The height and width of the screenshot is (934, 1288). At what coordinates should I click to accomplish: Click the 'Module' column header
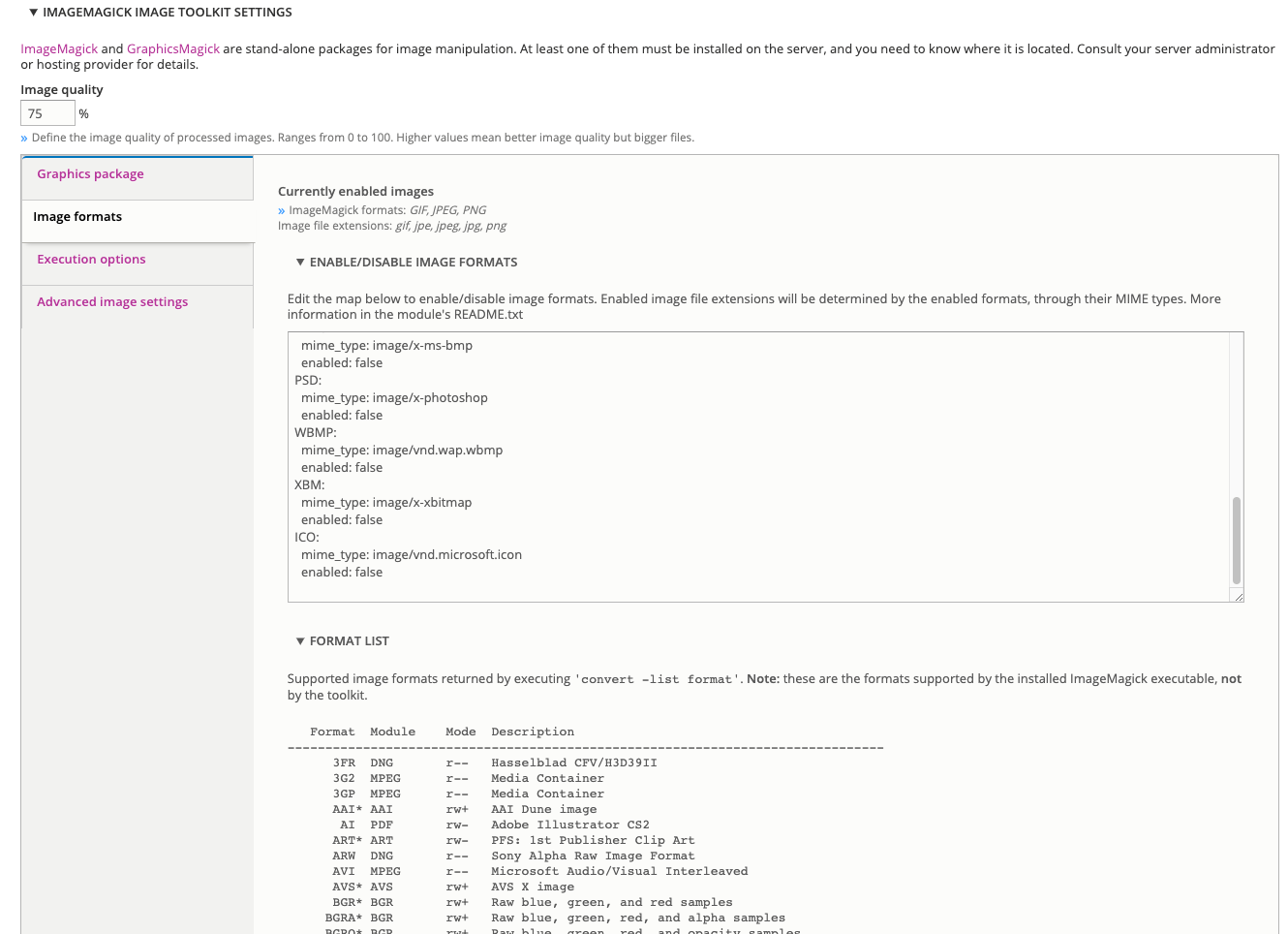[392, 732]
